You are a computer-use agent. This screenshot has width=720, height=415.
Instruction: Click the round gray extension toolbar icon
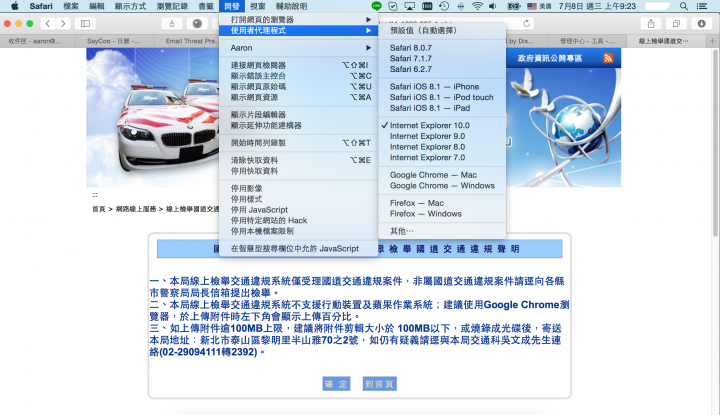pos(197,23)
